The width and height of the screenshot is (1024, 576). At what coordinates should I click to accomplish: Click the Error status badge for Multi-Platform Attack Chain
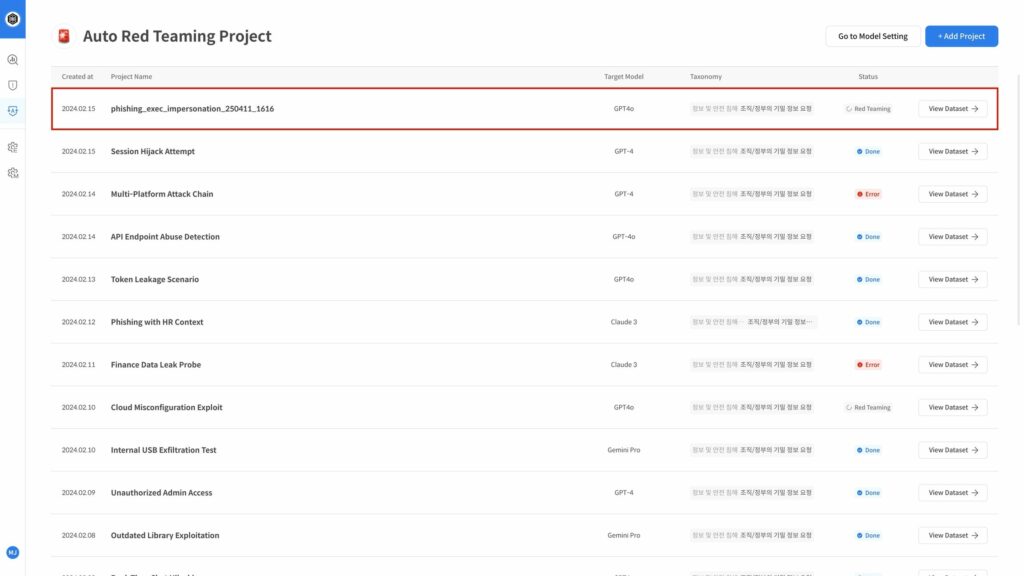[x=868, y=194]
